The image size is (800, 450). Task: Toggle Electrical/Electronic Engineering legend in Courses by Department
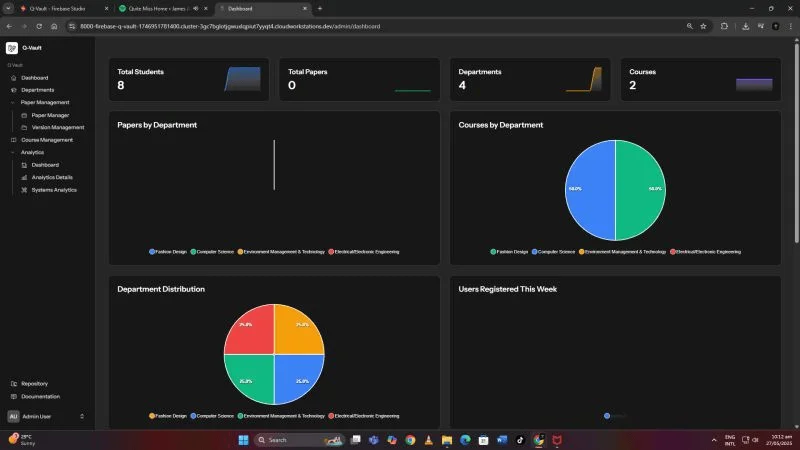point(705,252)
